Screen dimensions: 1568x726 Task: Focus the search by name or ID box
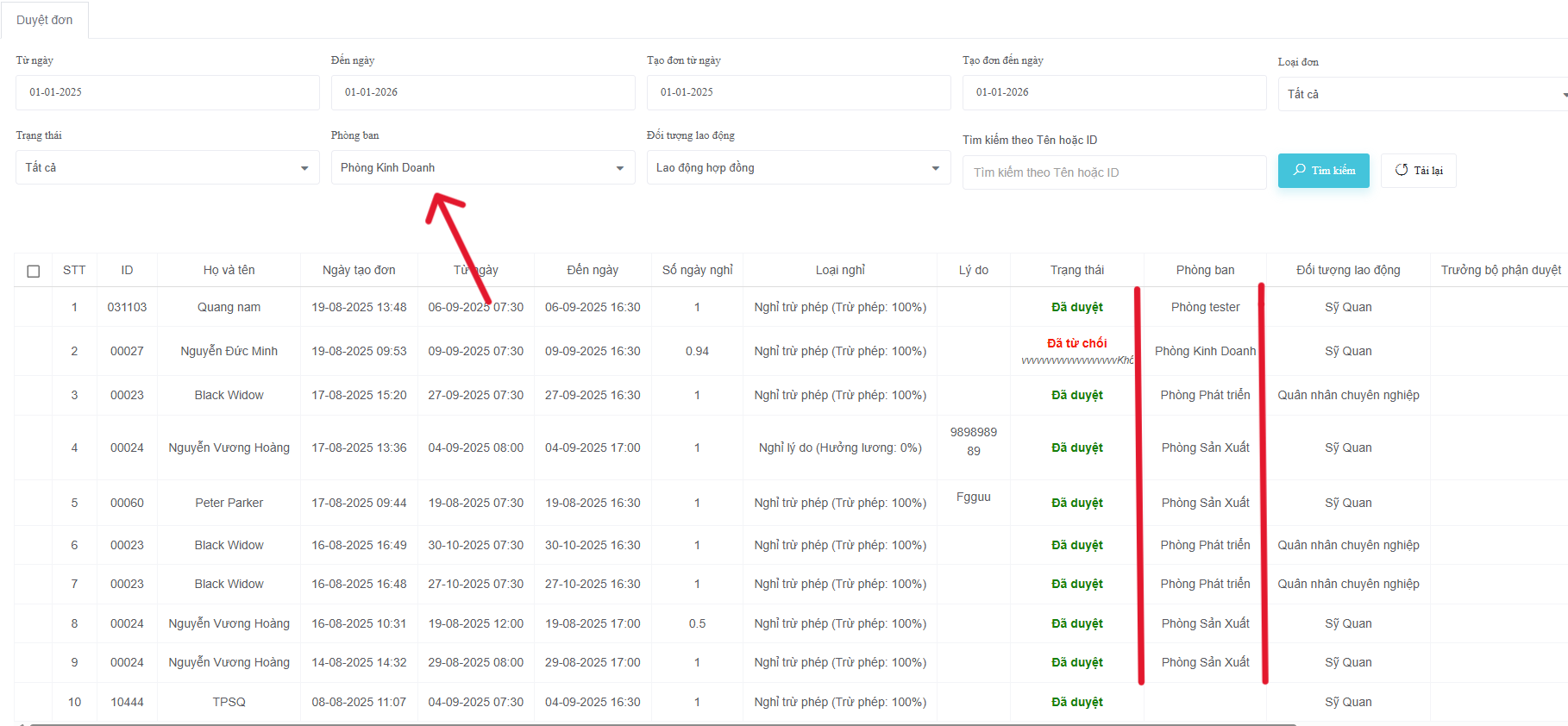coord(1113,172)
